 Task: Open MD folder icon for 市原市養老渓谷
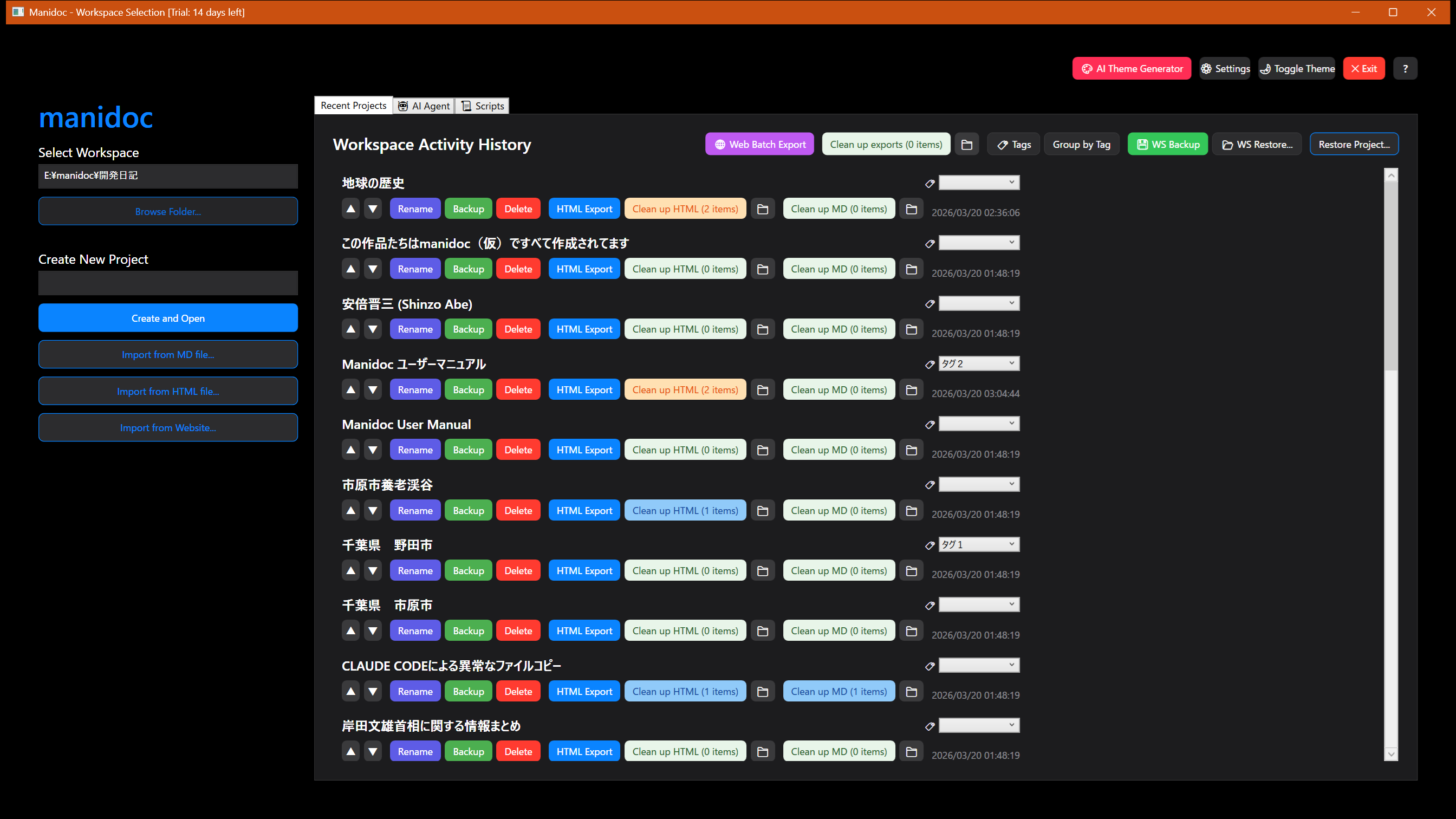911,511
